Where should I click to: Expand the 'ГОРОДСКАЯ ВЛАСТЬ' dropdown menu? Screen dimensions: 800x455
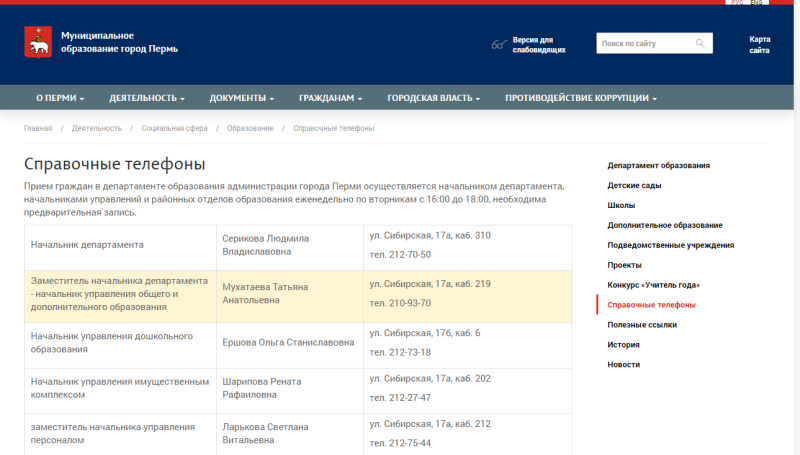coord(434,98)
